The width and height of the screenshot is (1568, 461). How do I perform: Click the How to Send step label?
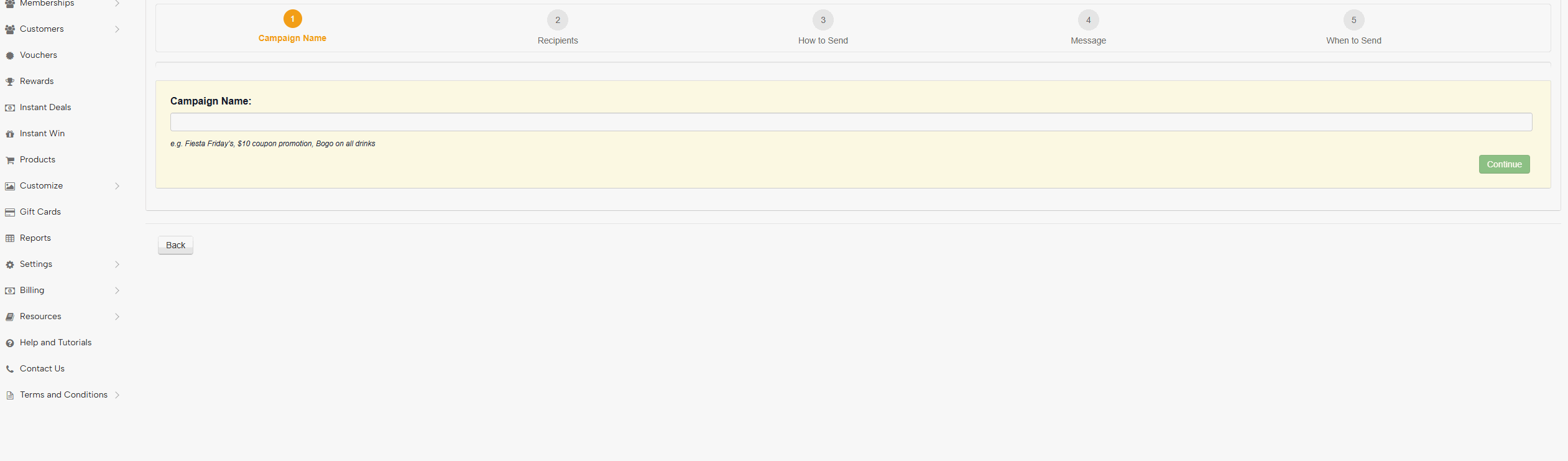(823, 40)
